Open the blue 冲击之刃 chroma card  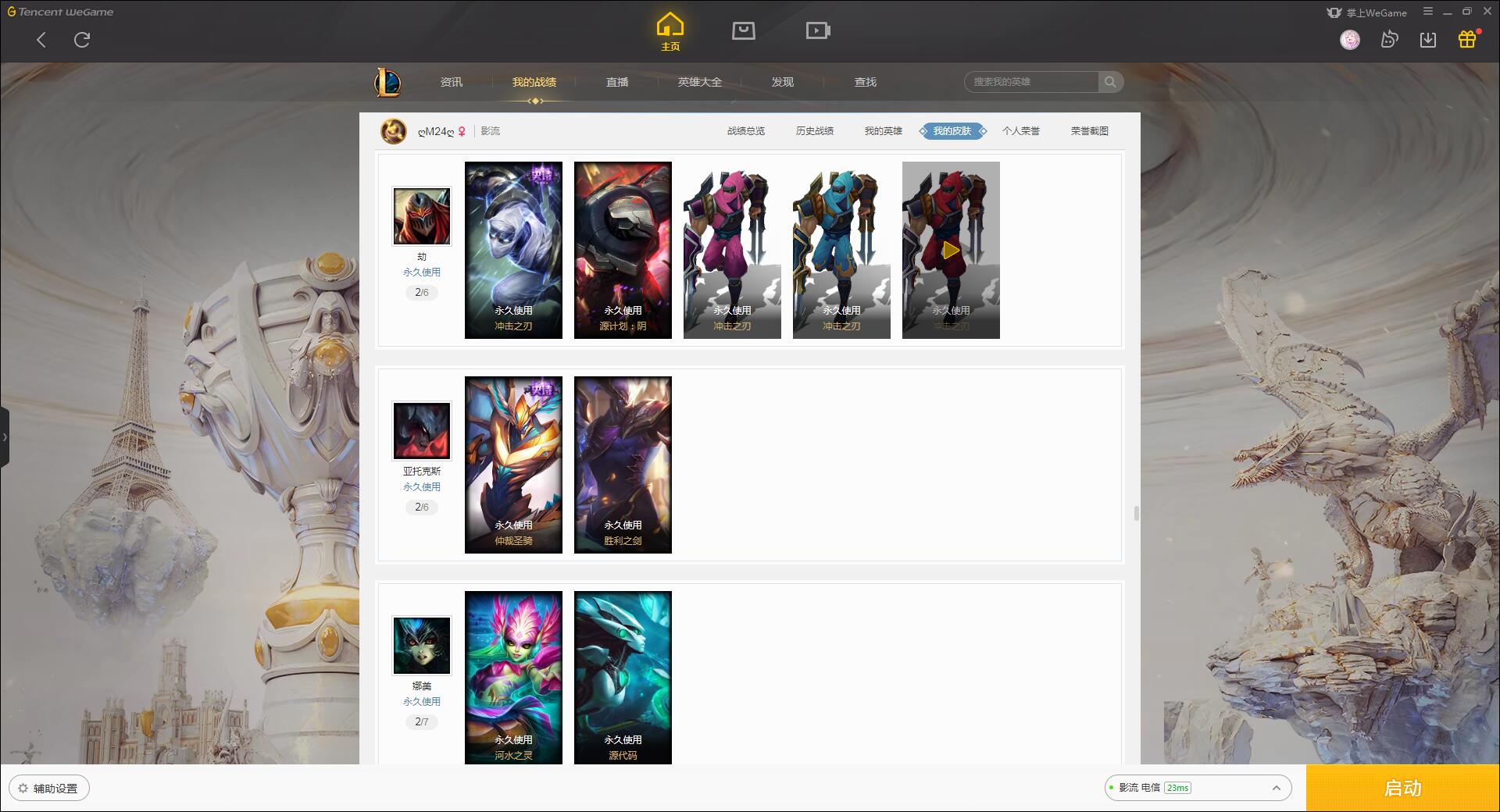(841, 250)
